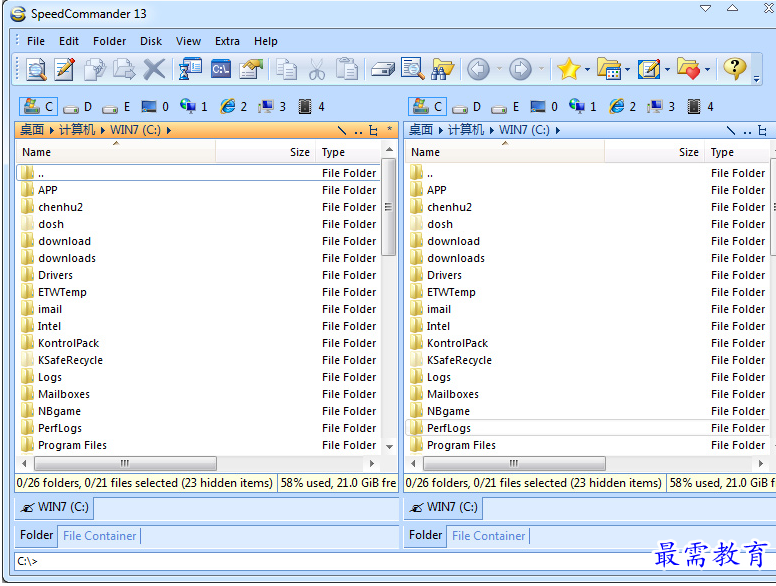Image resolution: width=776 pixels, height=586 pixels.
Task: Click the scroll down arrow of the left panel
Action: (x=389, y=446)
